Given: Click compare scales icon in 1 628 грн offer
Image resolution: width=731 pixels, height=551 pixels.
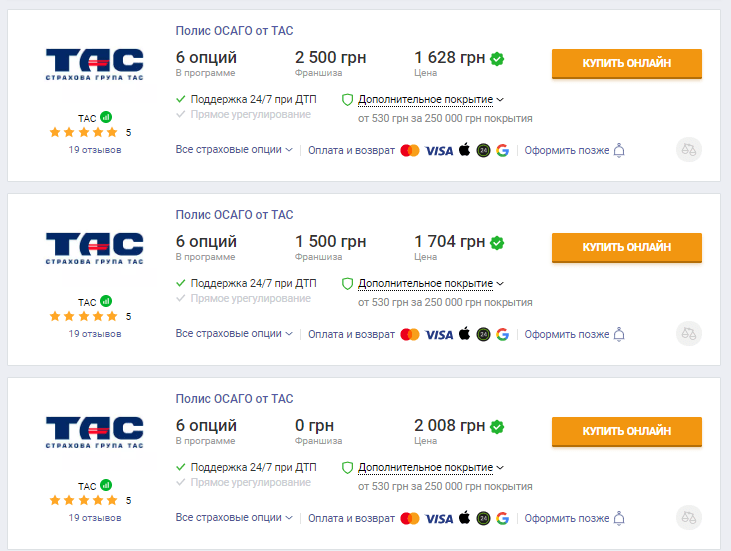Looking at the screenshot, I should click(689, 150).
